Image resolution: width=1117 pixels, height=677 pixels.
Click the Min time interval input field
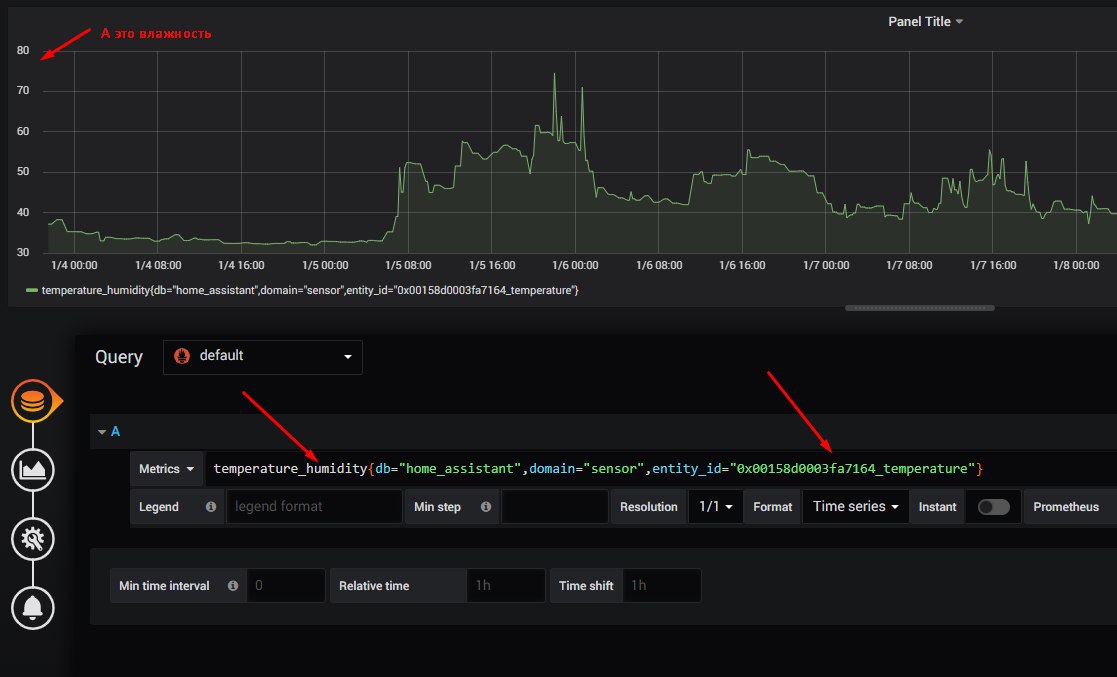(286, 586)
